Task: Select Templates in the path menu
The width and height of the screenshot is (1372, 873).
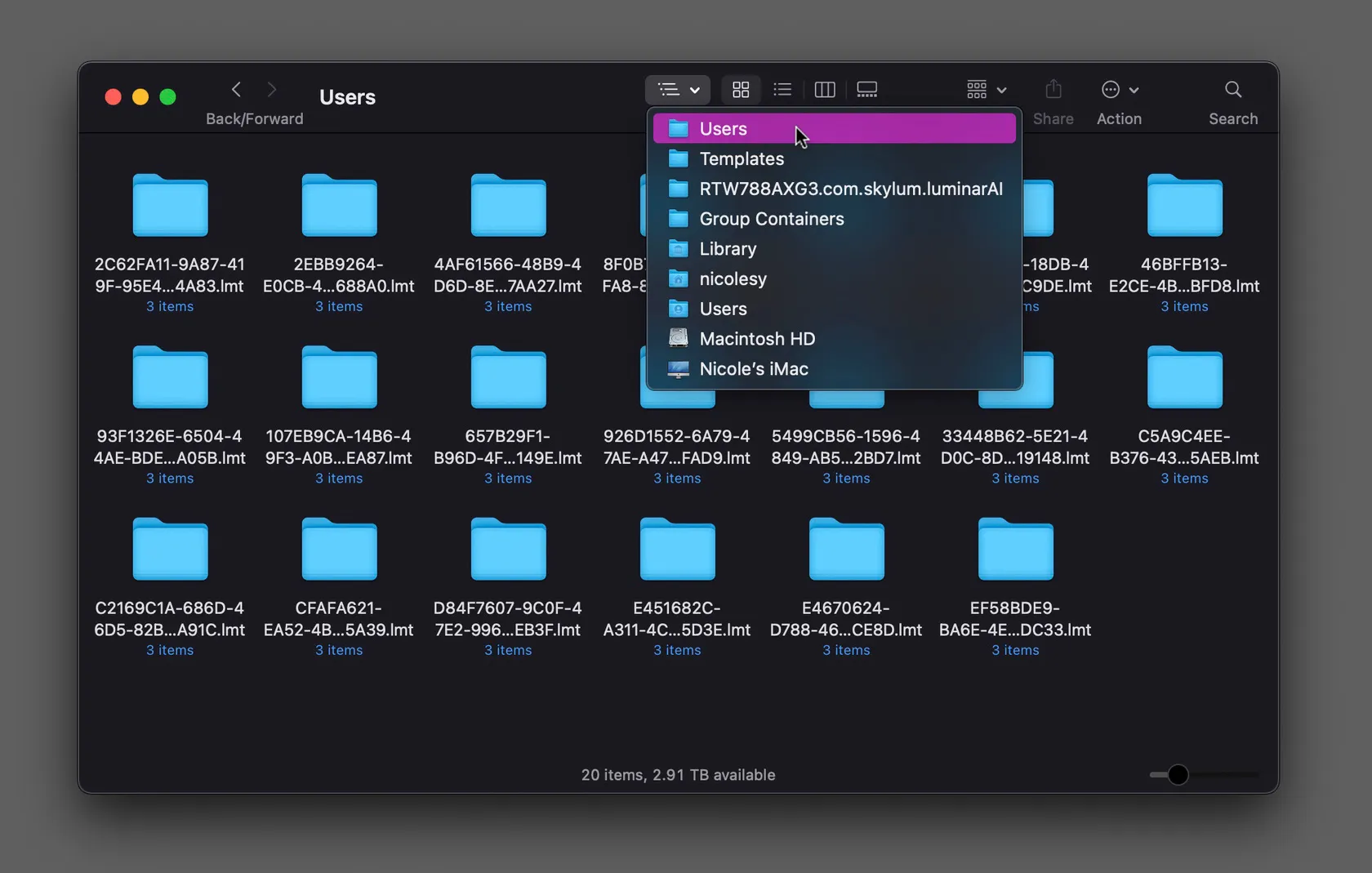Action: (741, 159)
